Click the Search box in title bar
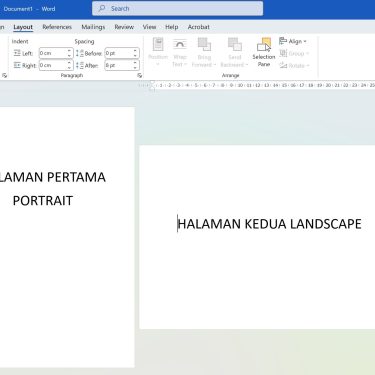Screen dimensions: 375x375 tap(177, 8)
